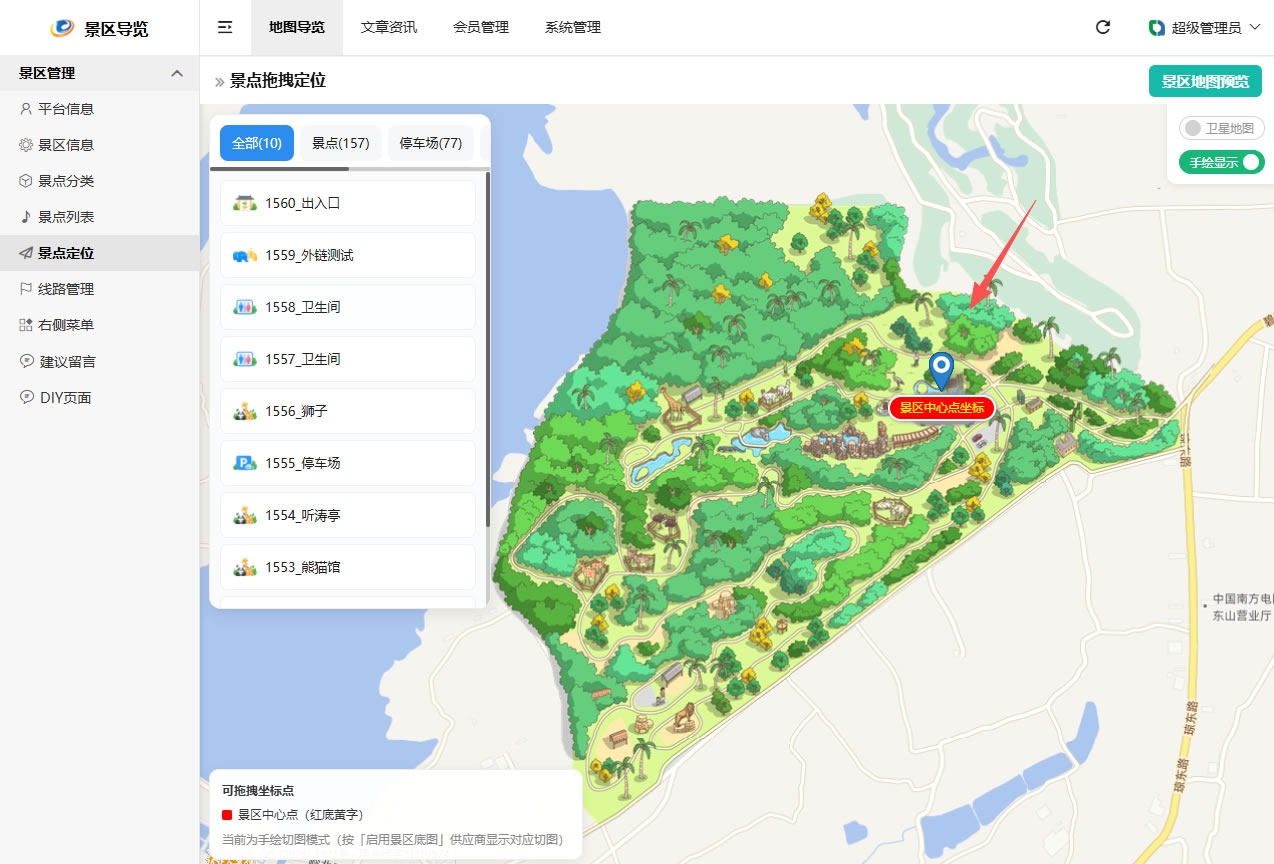This screenshot has height=864, width=1274.
Task: Select the 1559_外链测试 list row text
Action: tap(309, 255)
